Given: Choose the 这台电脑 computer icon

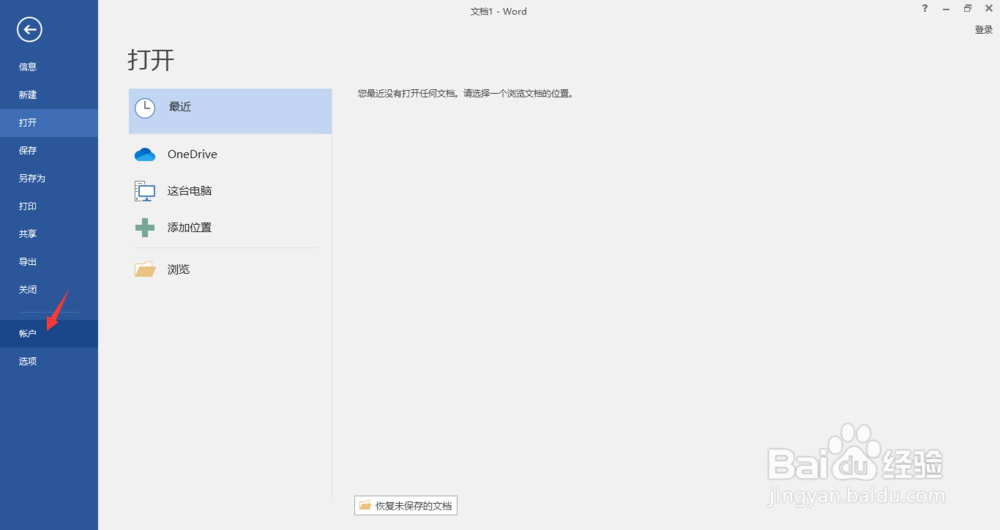Looking at the screenshot, I should [145, 191].
